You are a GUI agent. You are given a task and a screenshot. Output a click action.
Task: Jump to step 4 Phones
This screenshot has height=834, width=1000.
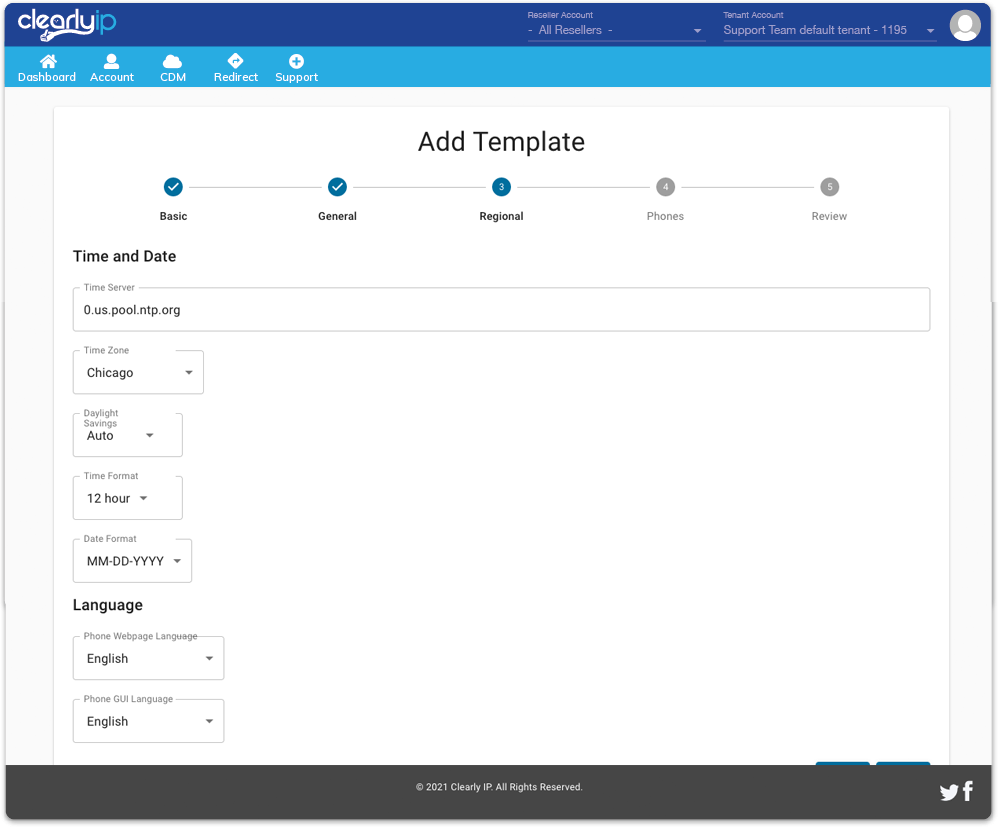(x=665, y=187)
